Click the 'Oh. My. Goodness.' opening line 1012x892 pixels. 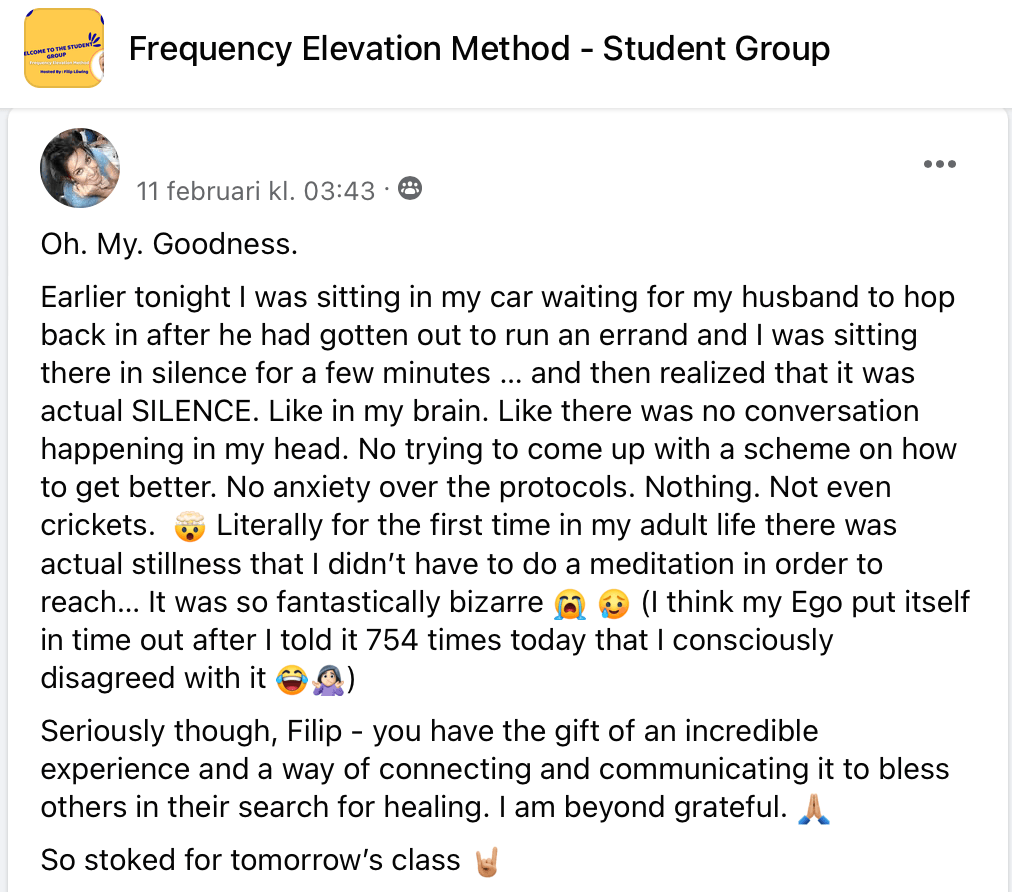(169, 244)
